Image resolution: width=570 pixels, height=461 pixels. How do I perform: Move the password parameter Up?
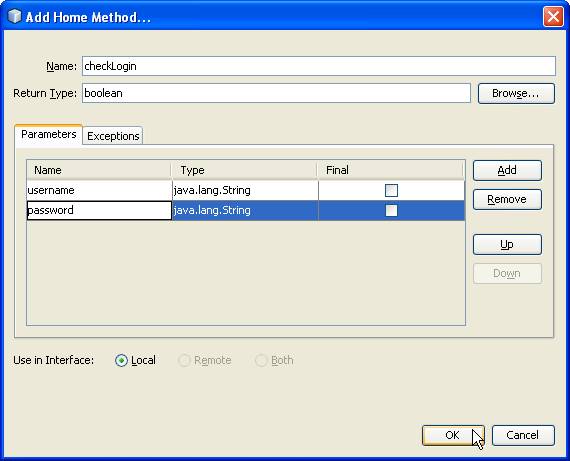coord(507,244)
